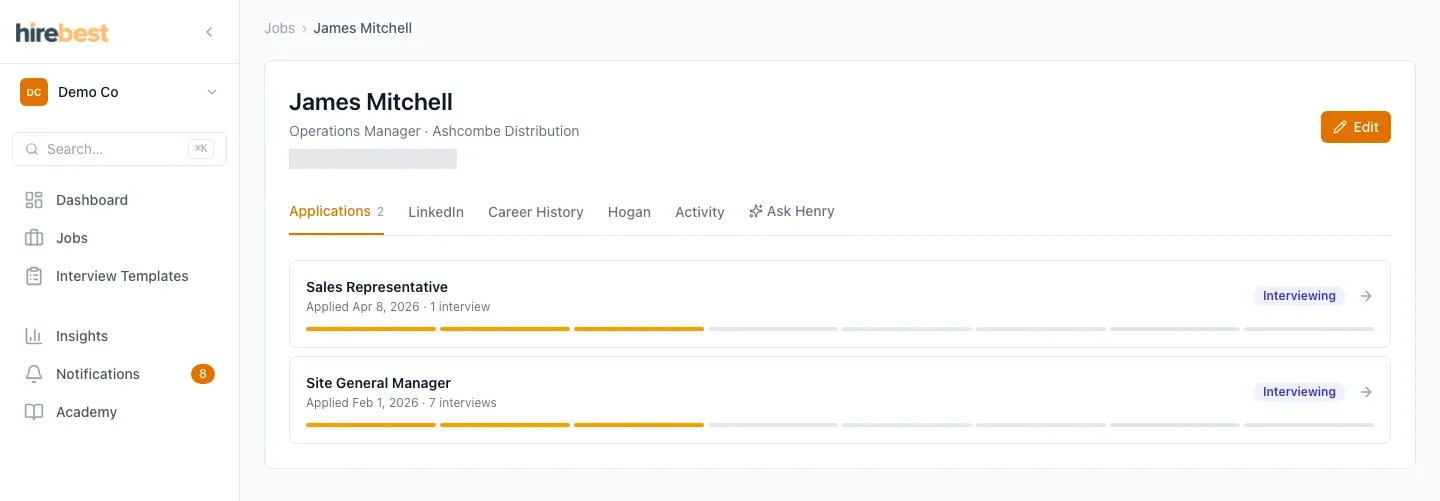Click Site General Manager stage progress bar

pyautogui.click(x=840, y=424)
